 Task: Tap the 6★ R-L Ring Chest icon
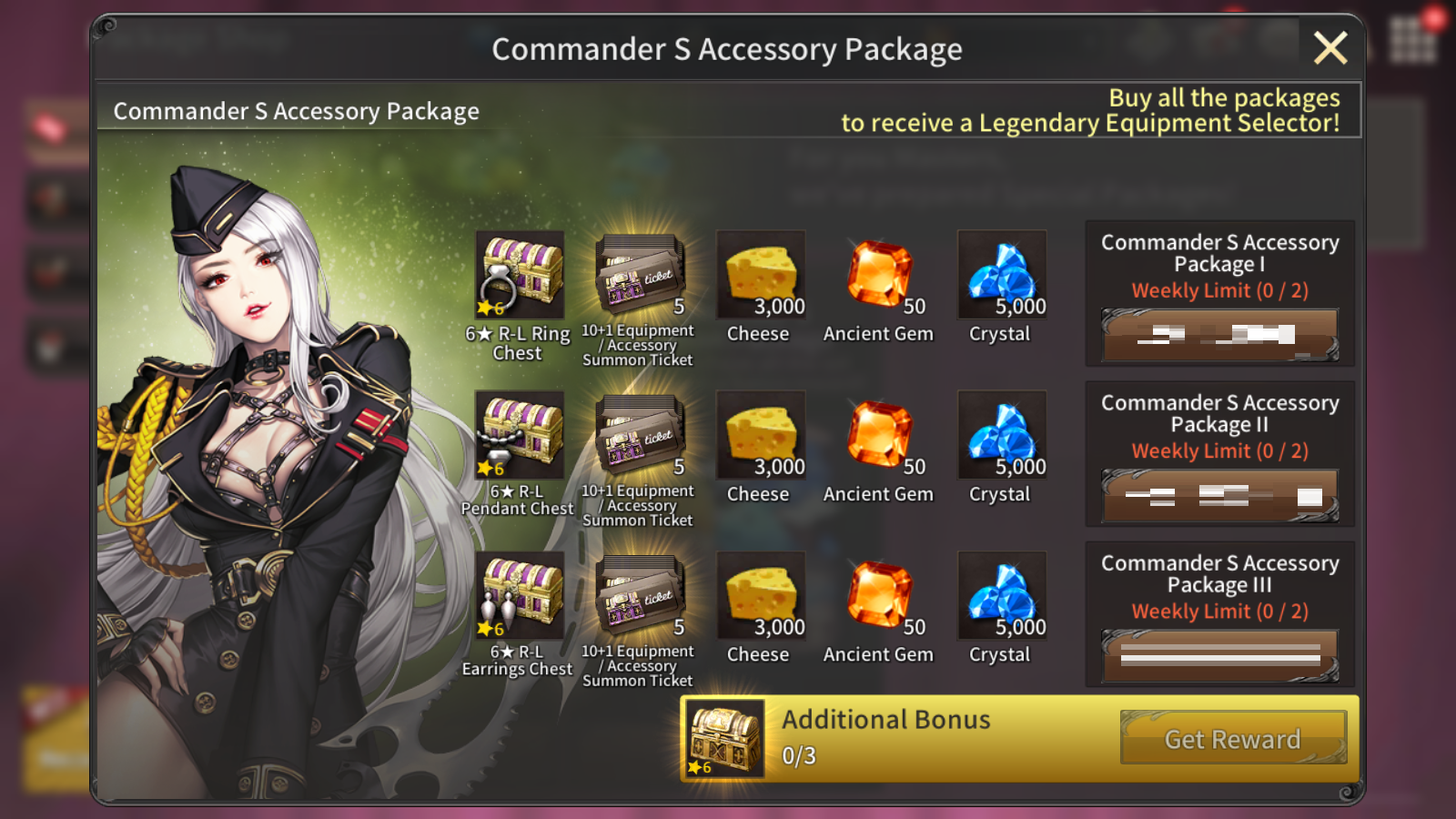click(x=520, y=274)
